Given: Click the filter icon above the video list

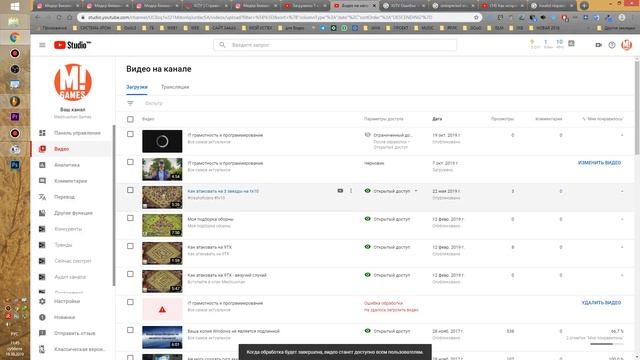Looking at the screenshot, I should pyautogui.click(x=130, y=103).
